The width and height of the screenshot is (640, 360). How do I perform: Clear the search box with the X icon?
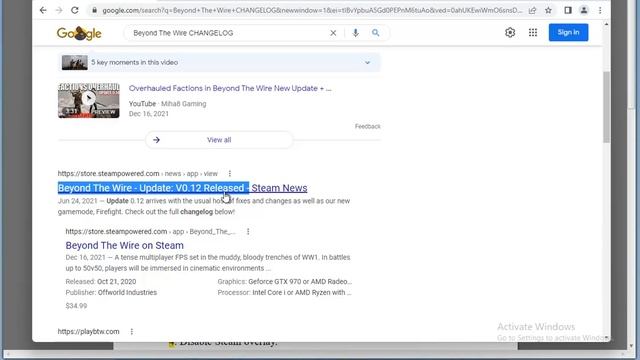point(333,33)
